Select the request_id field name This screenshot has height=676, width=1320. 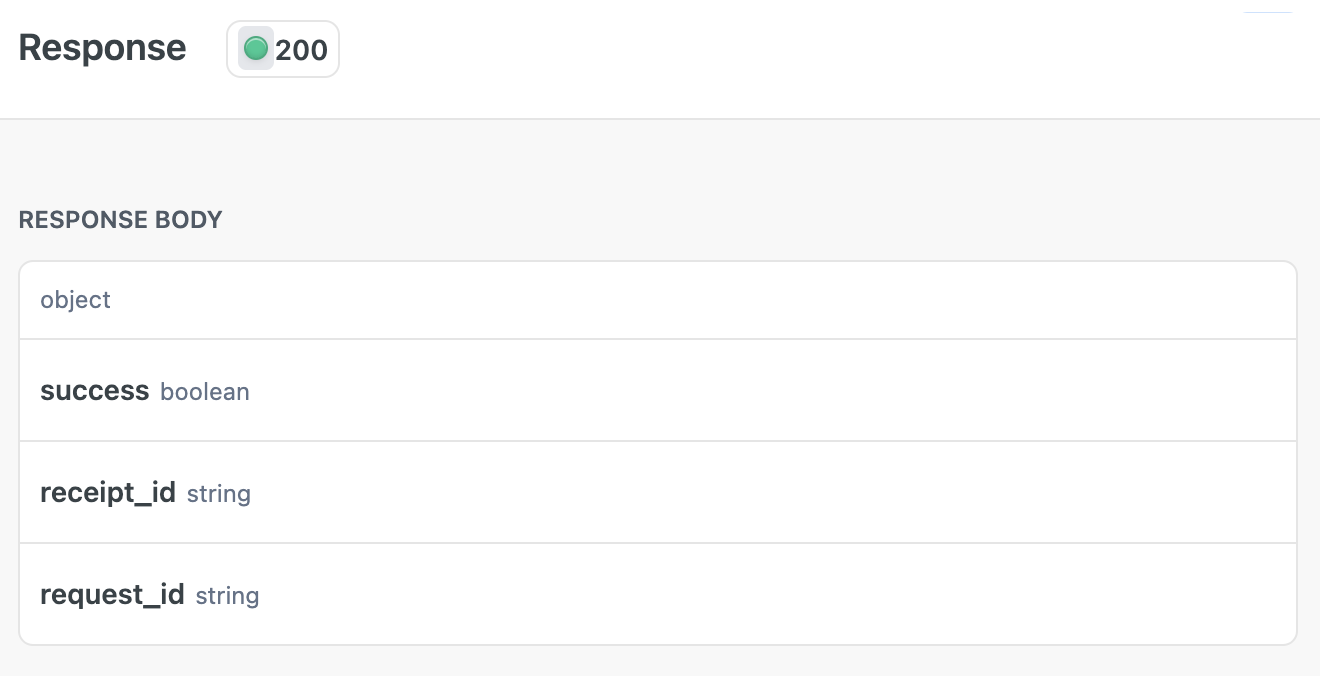[x=112, y=595]
